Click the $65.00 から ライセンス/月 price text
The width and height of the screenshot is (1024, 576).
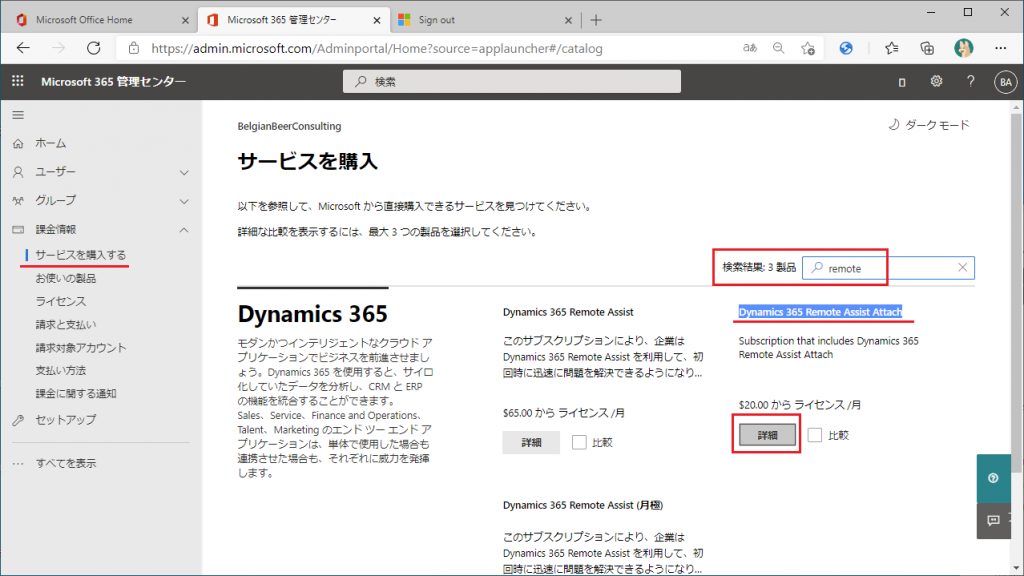pos(564,413)
